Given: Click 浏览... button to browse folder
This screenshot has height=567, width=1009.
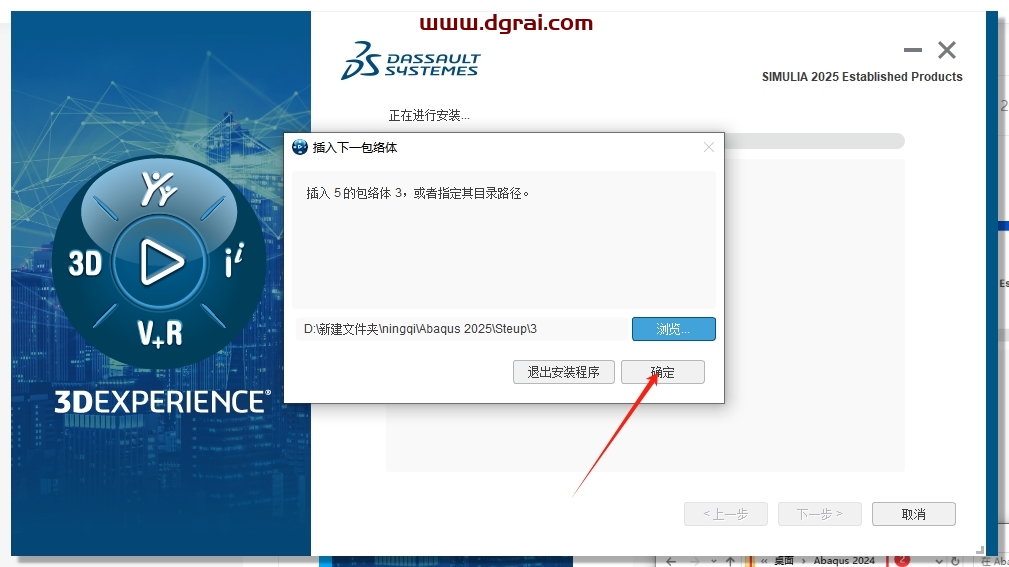Looking at the screenshot, I should point(673,329).
